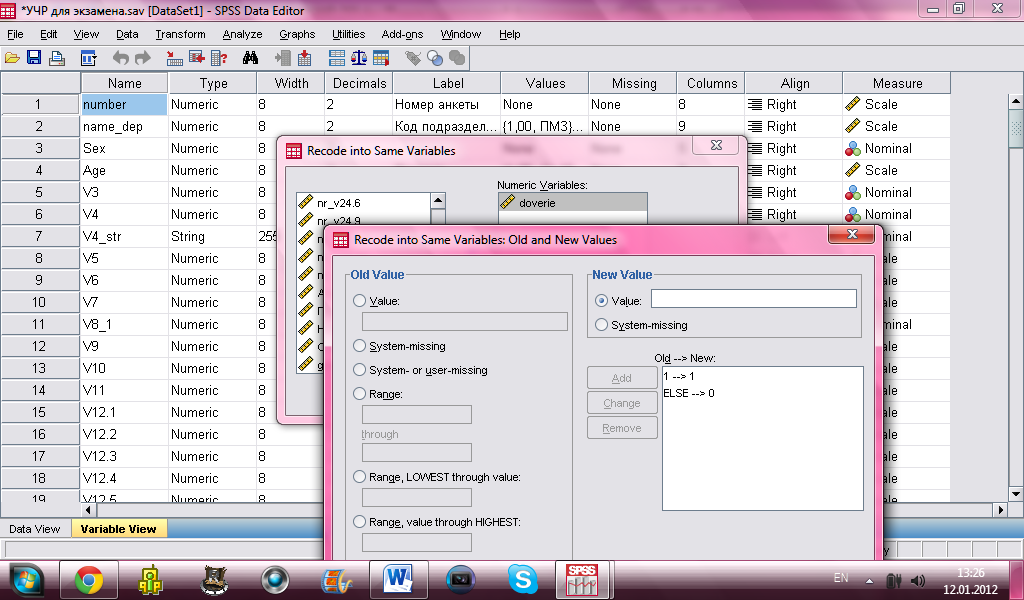The width and height of the screenshot is (1024, 600).
Task: Select New Value System-missing radio button
Action: click(x=601, y=324)
